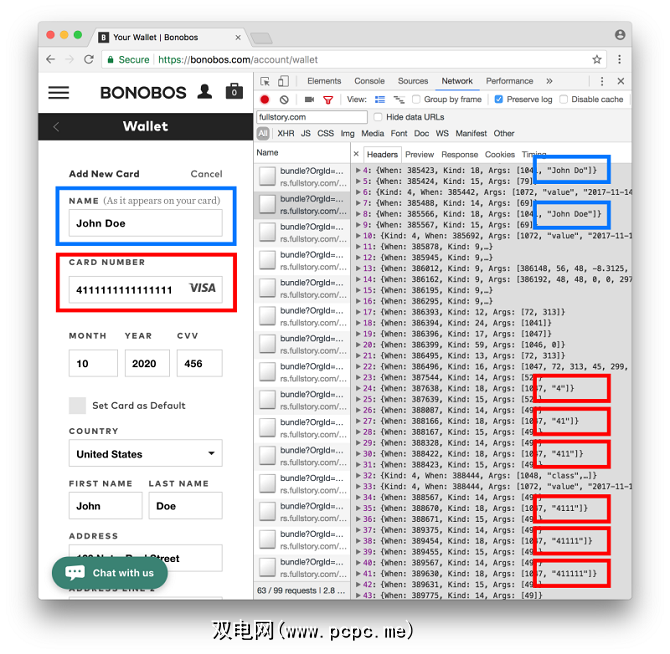Open the Country dropdown showing United States

click(x=146, y=454)
